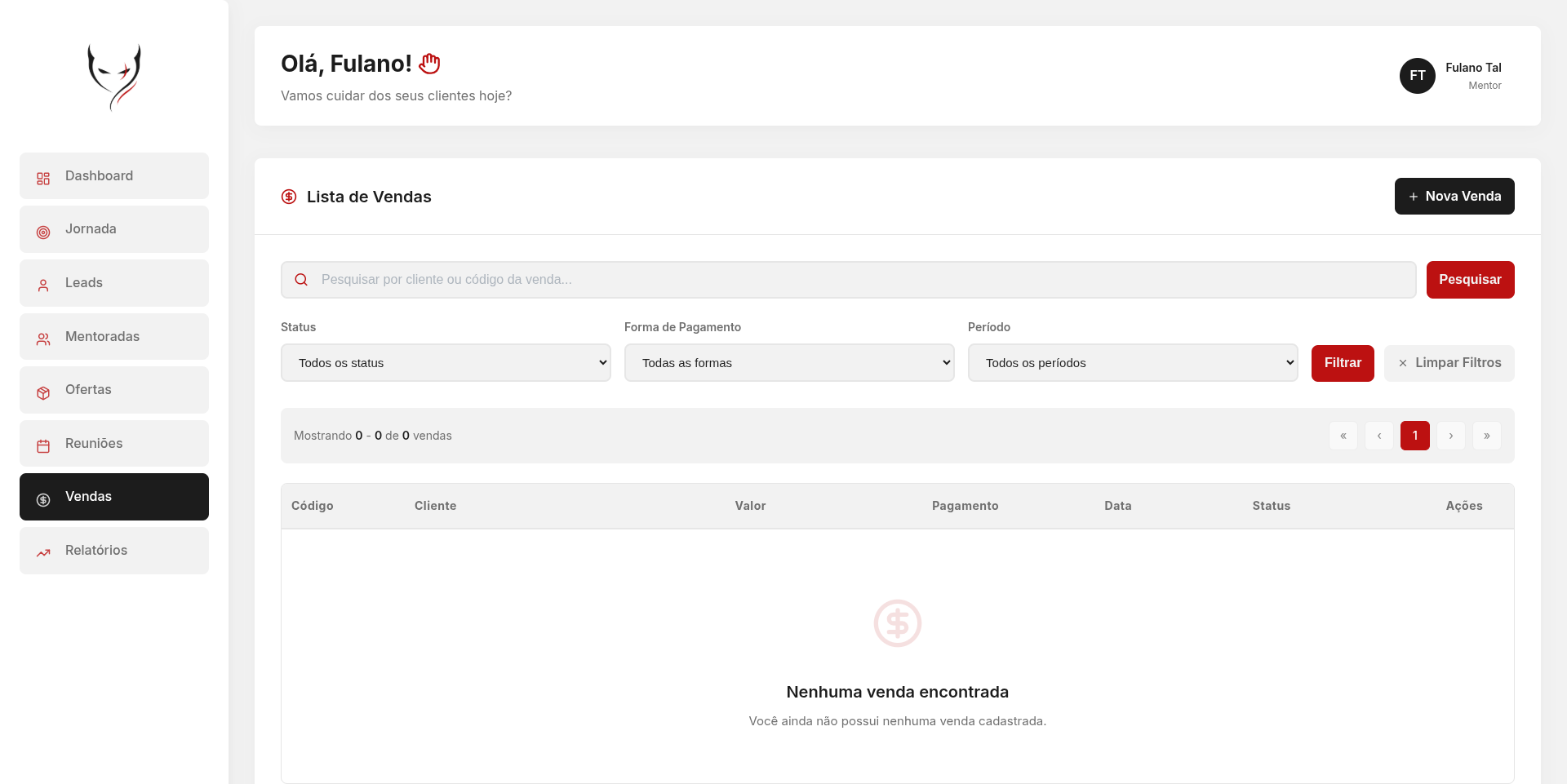Click Limpar Filtros to reset filters
This screenshot has width=1567, height=784.
1449,363
